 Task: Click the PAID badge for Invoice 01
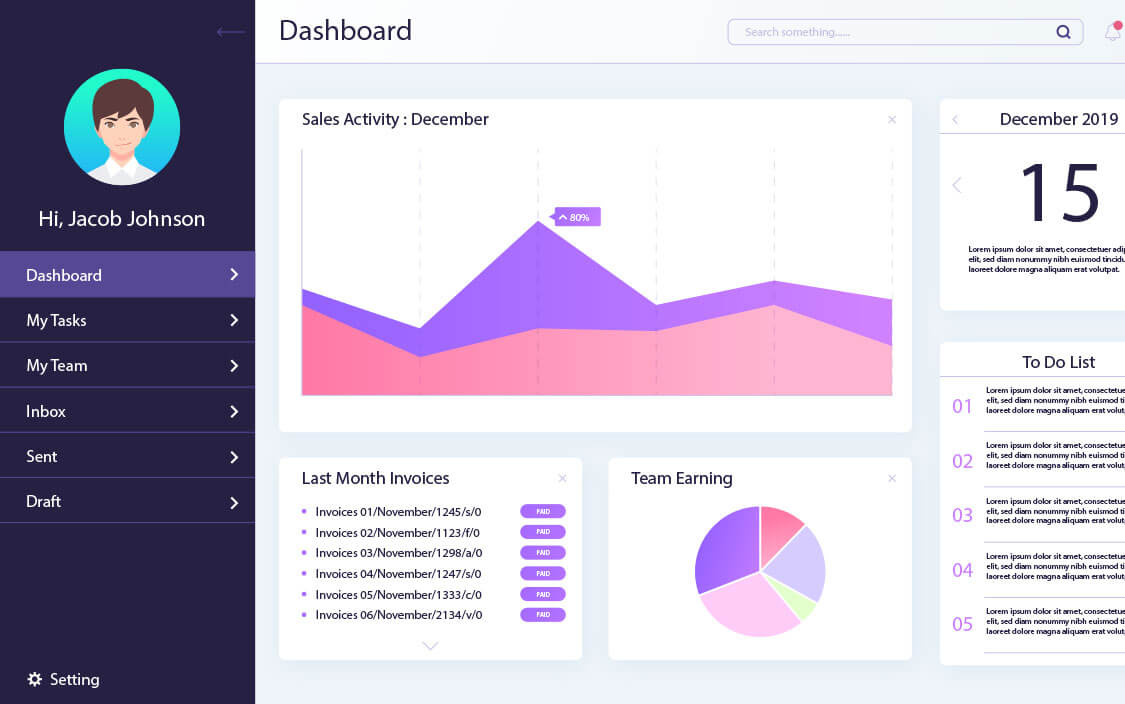(x=542, y=511)
